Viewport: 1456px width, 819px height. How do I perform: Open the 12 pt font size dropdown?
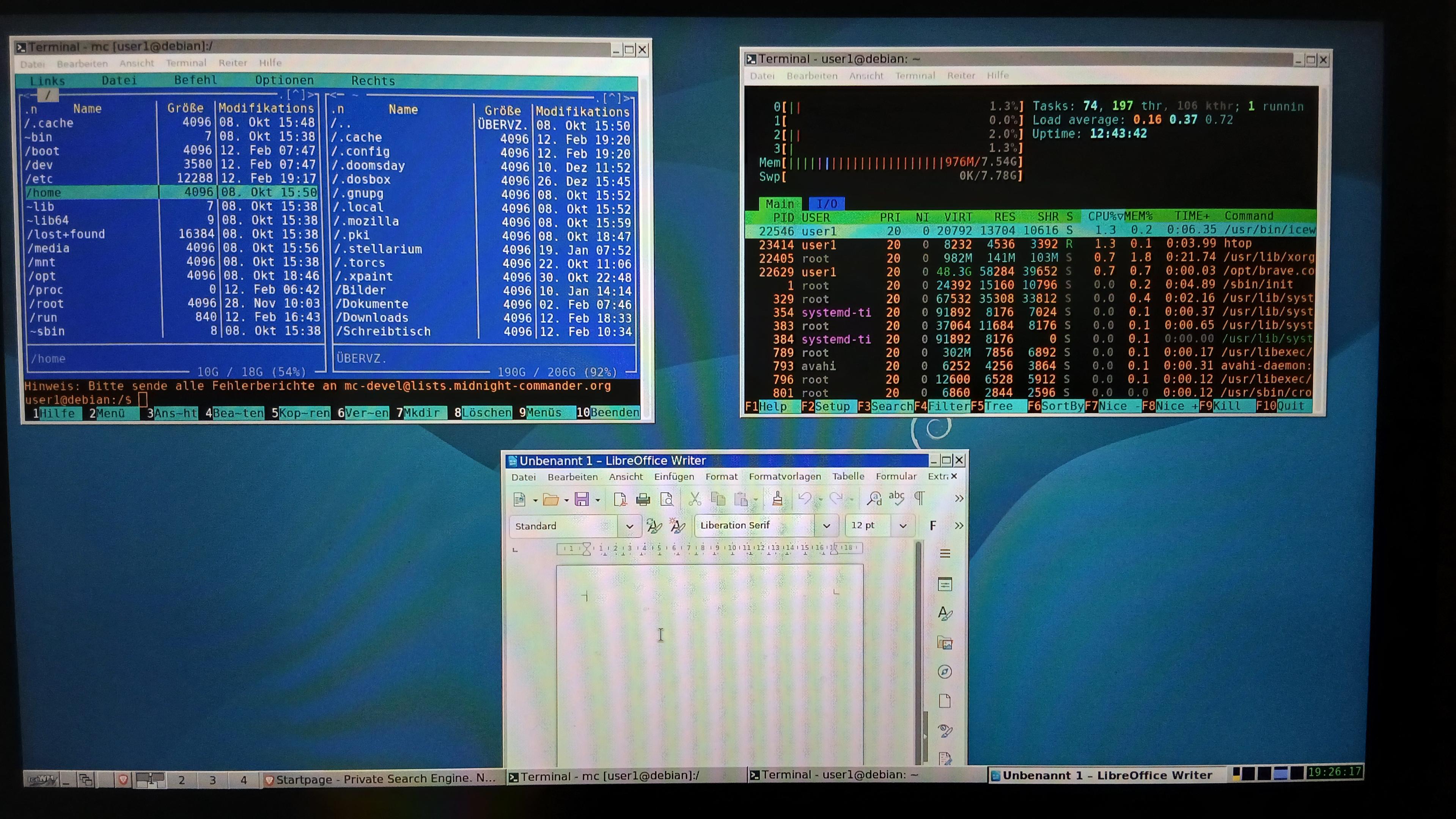(903, 526)
